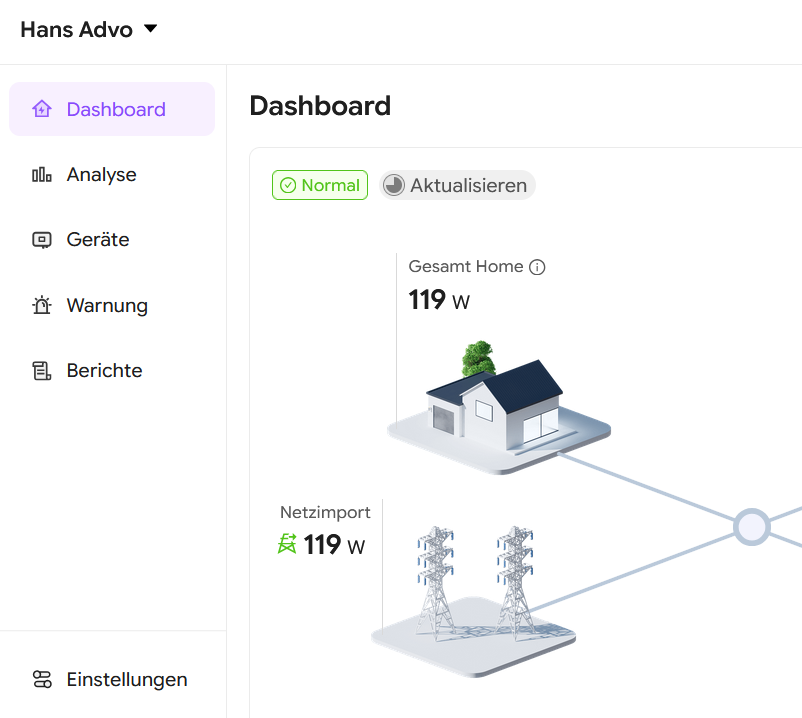
Task: Click the refresh timer icon beside Aktualisieren
Action: click(394, 185)
